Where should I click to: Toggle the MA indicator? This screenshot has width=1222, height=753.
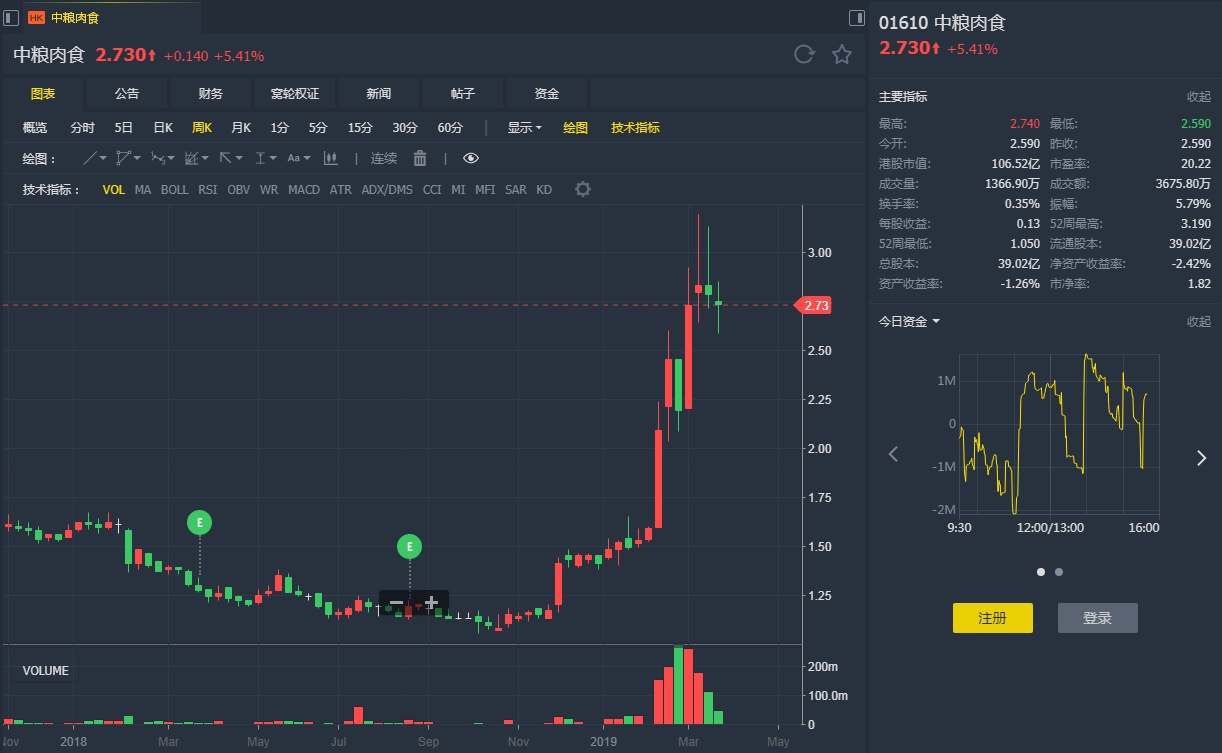point(143,189)
